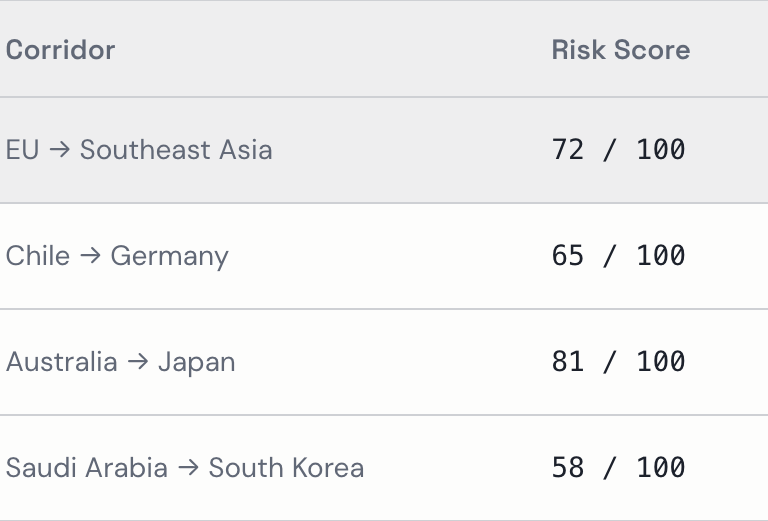Click the arrow between Chile and Germany

coord(90,256)
